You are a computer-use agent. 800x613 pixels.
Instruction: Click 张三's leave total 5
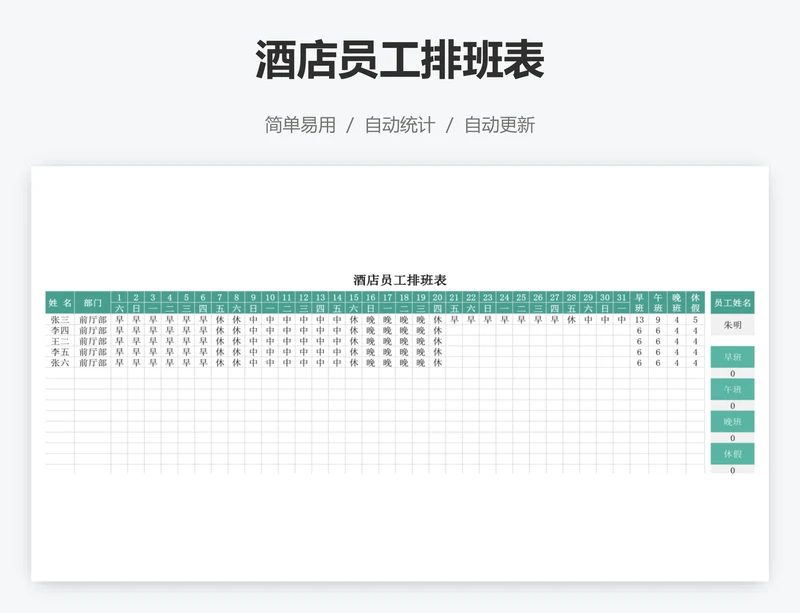point(695,320)
